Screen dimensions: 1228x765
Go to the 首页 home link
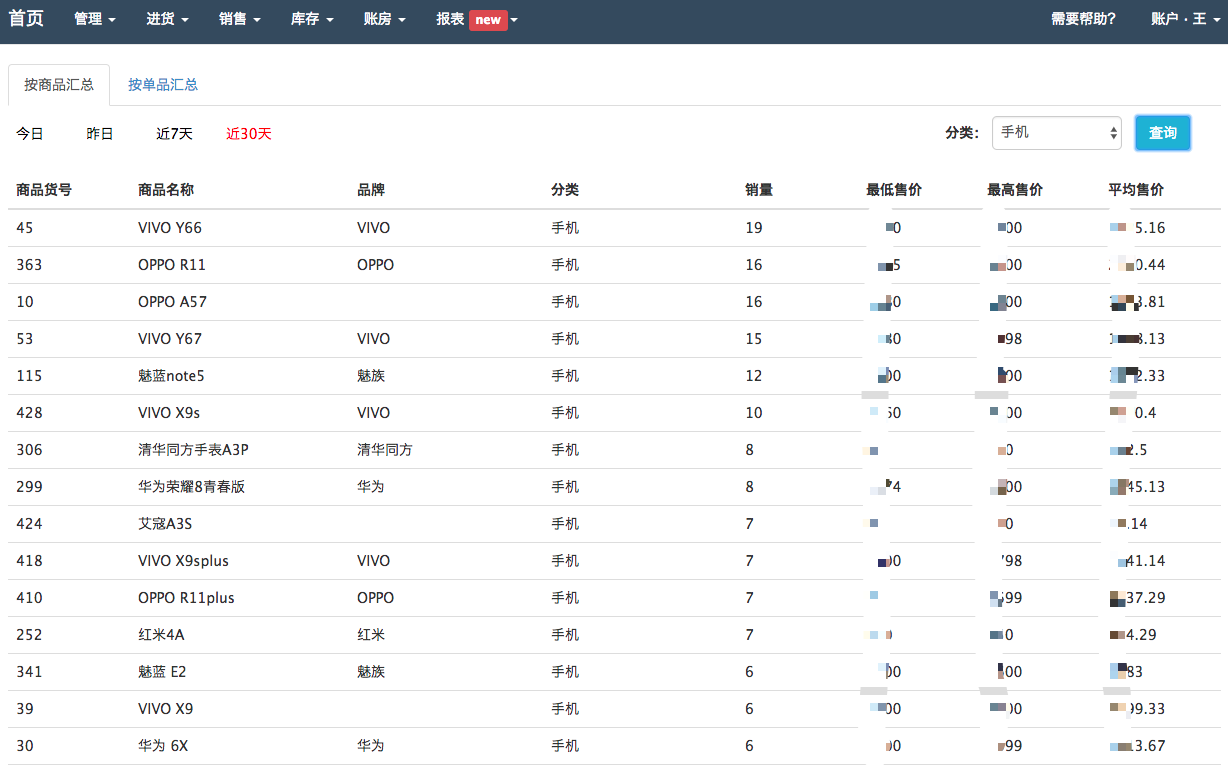coord(26,19)
